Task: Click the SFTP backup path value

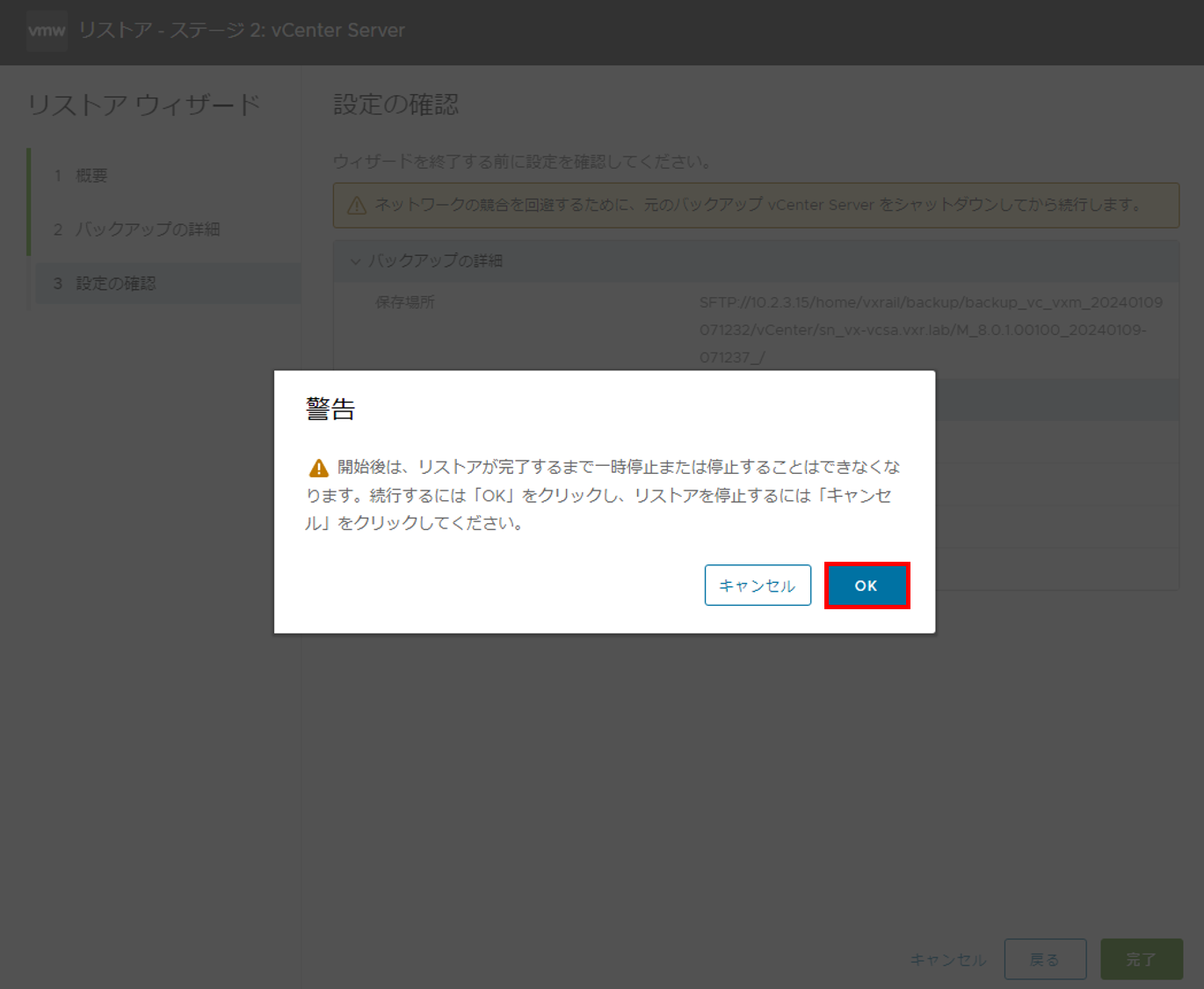Action: [932, 330]
